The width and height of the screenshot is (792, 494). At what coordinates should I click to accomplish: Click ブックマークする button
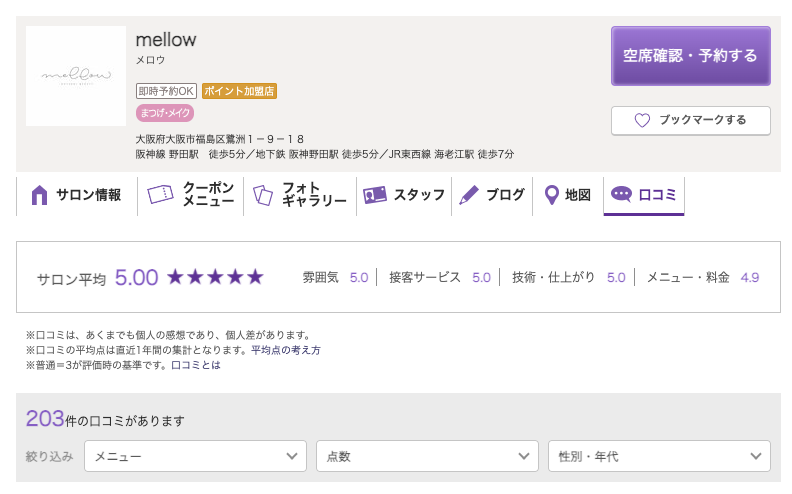pos(690,120)
